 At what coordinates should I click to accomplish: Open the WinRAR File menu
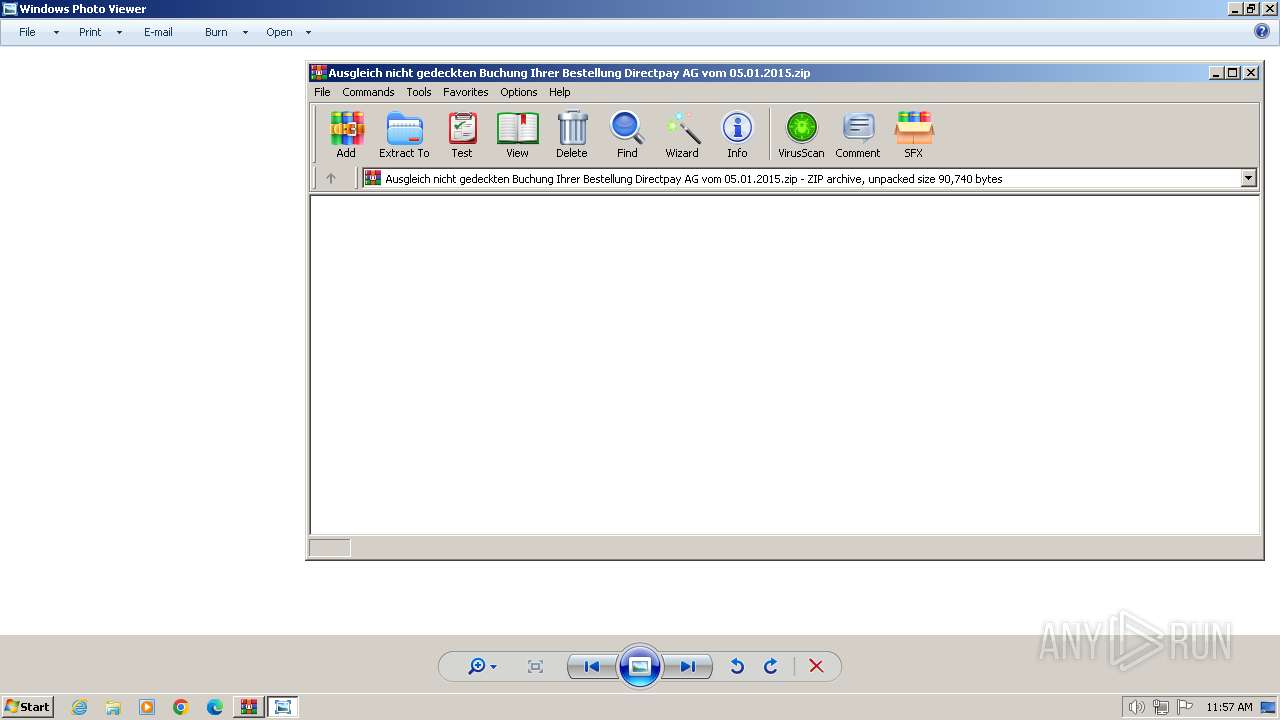coord(322,92)
